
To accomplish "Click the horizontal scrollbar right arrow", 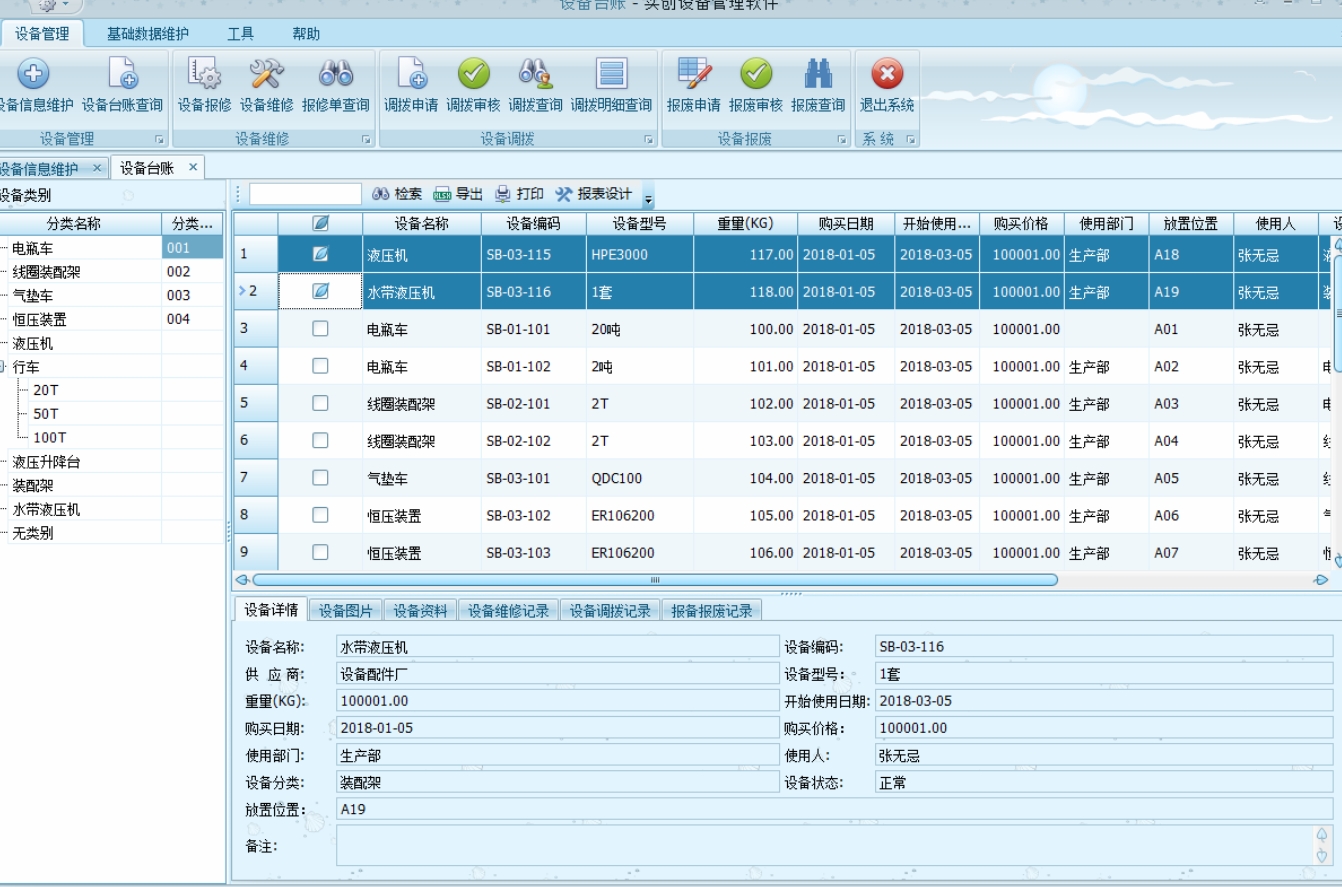I will coord(1320,579).
